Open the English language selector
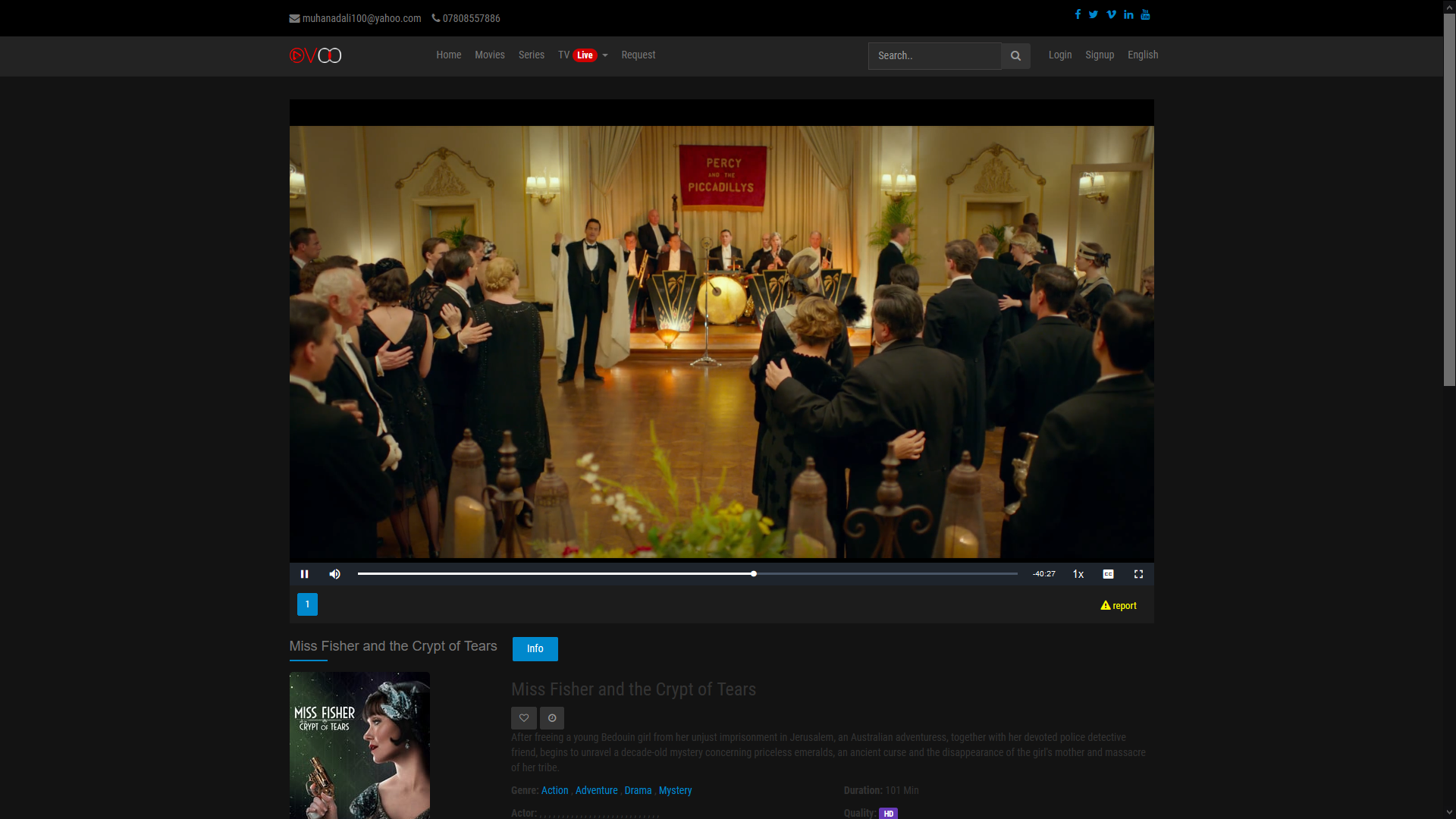 click(x=1142, y=55)
